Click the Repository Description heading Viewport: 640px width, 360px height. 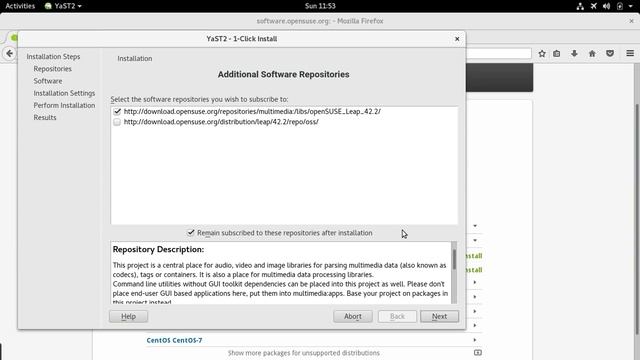[158, 249]
